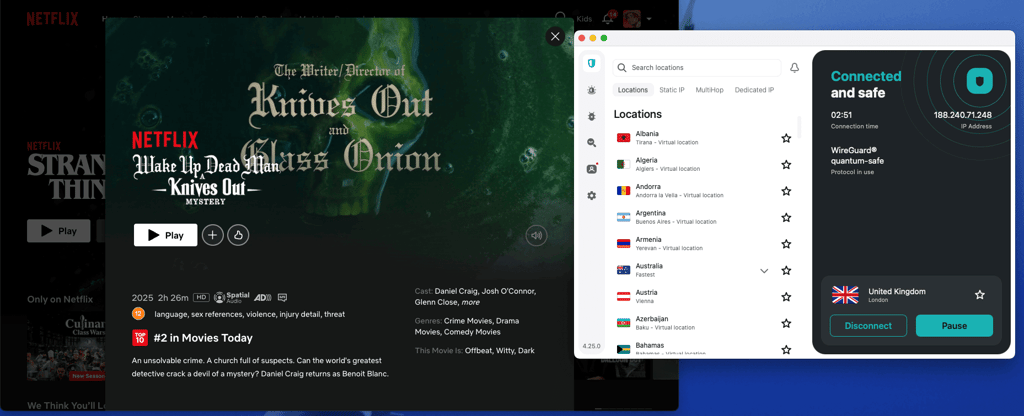This screenshot has width=1024, height=416.
Task: Favorite Albania with its star
Action: pos(786,138)
